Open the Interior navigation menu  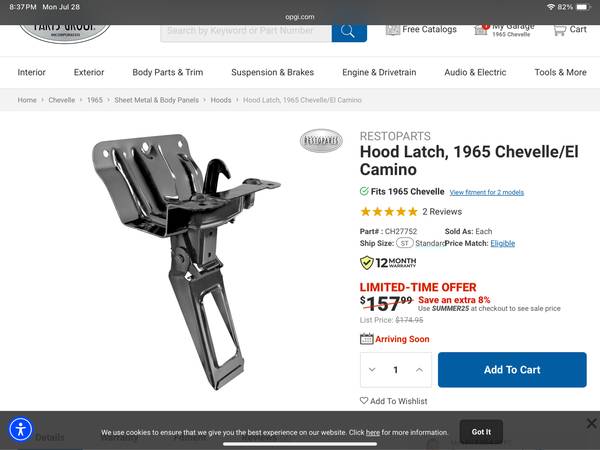coord(31,72)
